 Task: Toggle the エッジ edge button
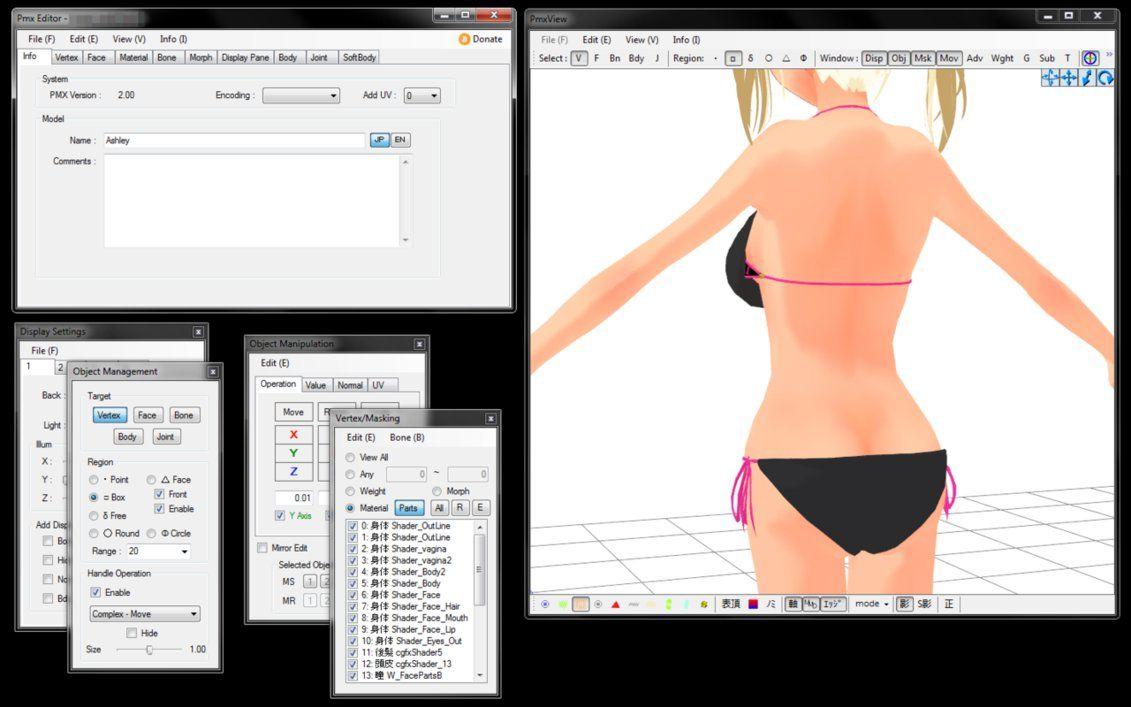click(832, 605)
